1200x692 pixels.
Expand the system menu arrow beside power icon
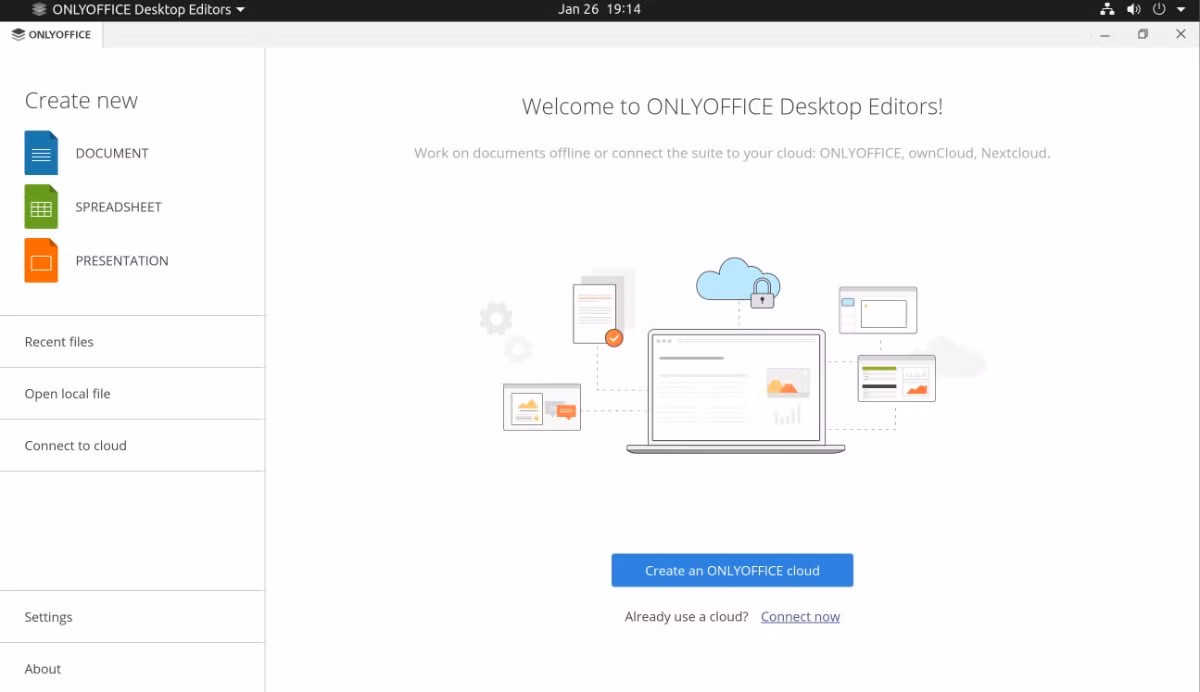pyautogui.click(x=1180, y=10)
